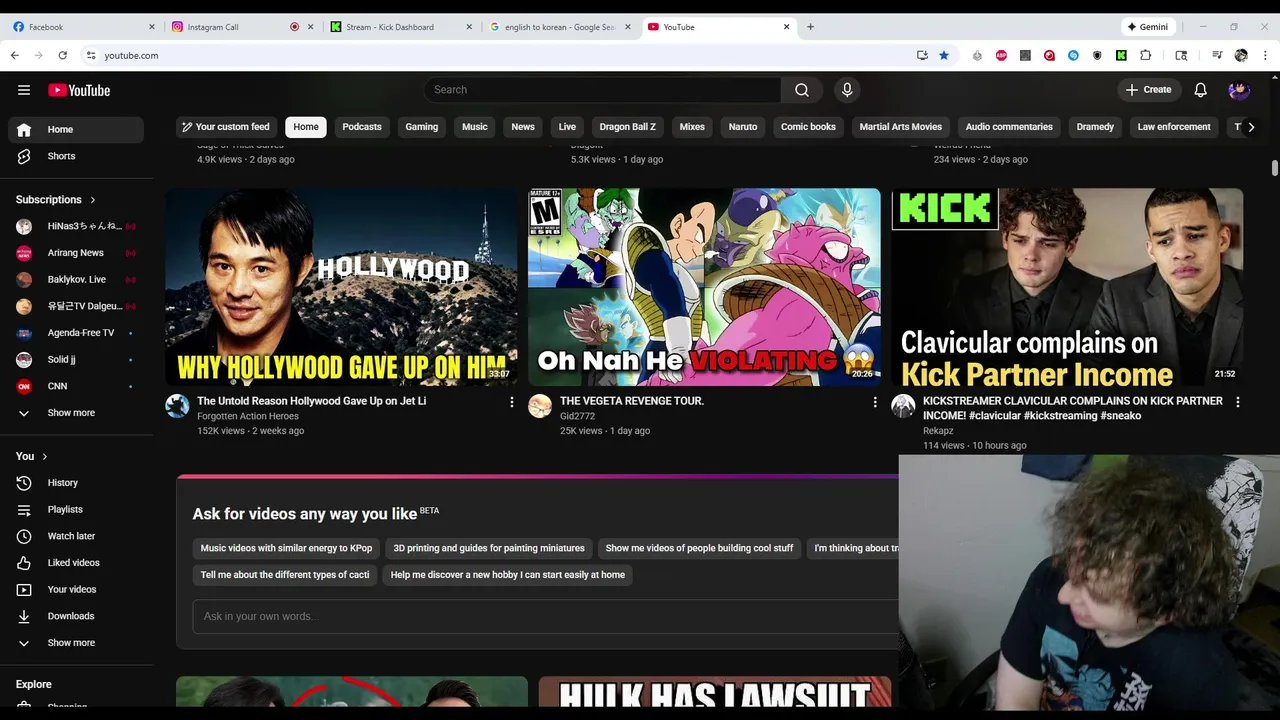Open Watch later list
Viewport: 1280px width, 720px height.
76,536
